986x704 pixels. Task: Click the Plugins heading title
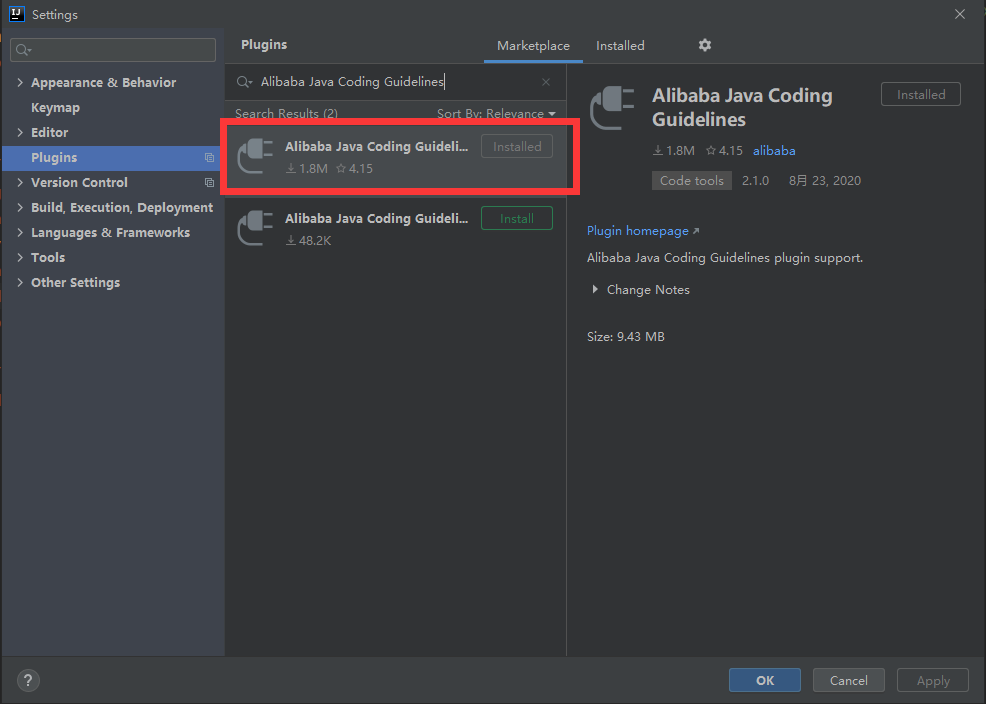(x=264, y=45)
